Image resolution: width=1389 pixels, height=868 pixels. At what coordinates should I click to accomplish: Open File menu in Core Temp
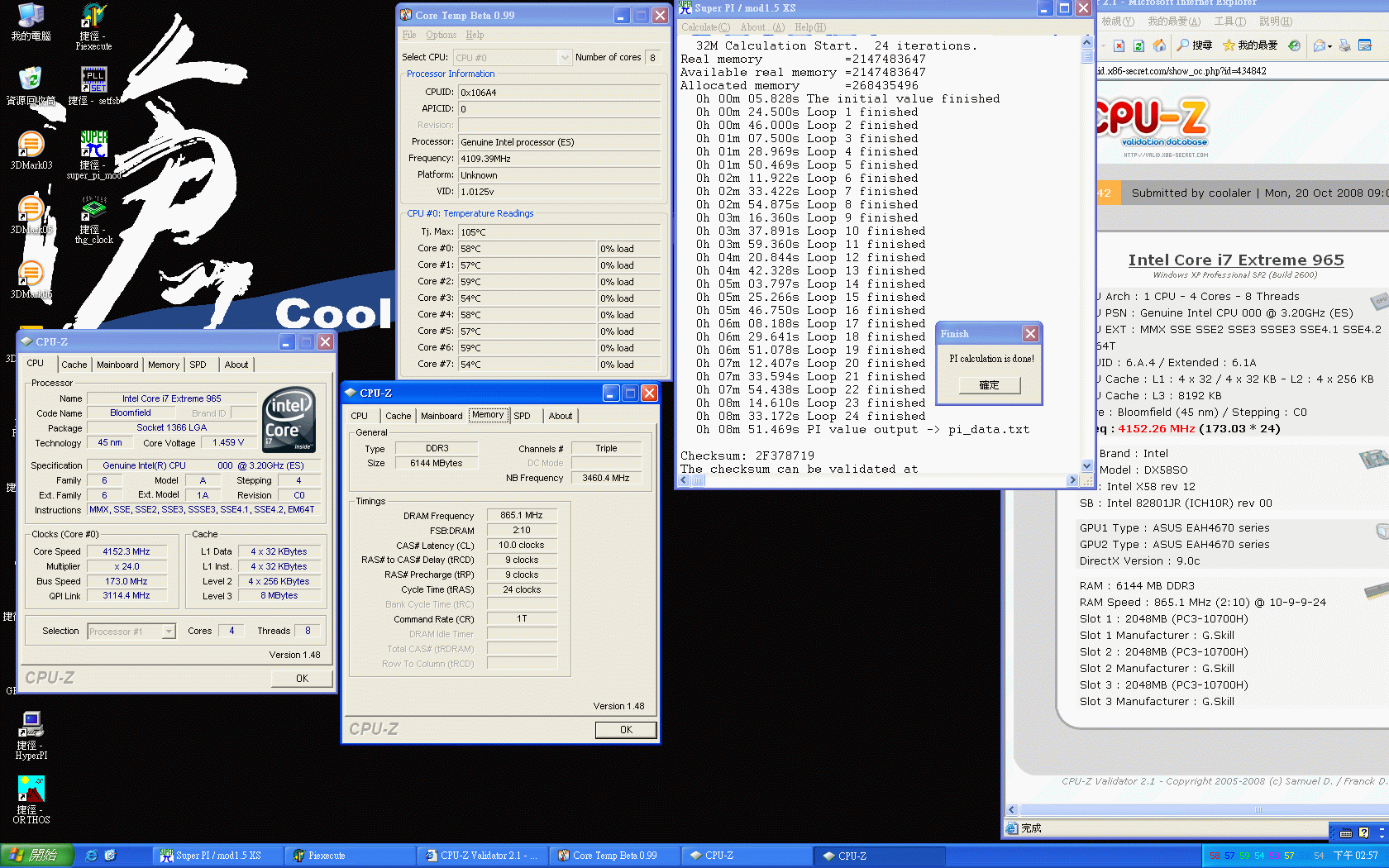coord(409,35)
